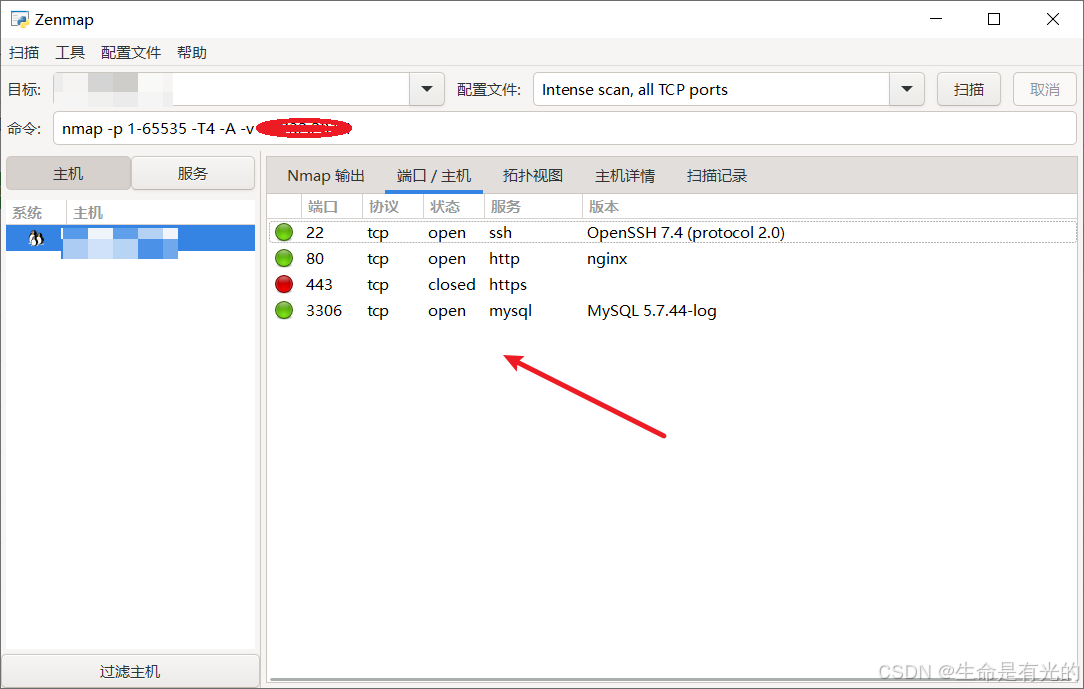
Task: Switch to the Nmap 输出 tab
Action: (326, 176)
